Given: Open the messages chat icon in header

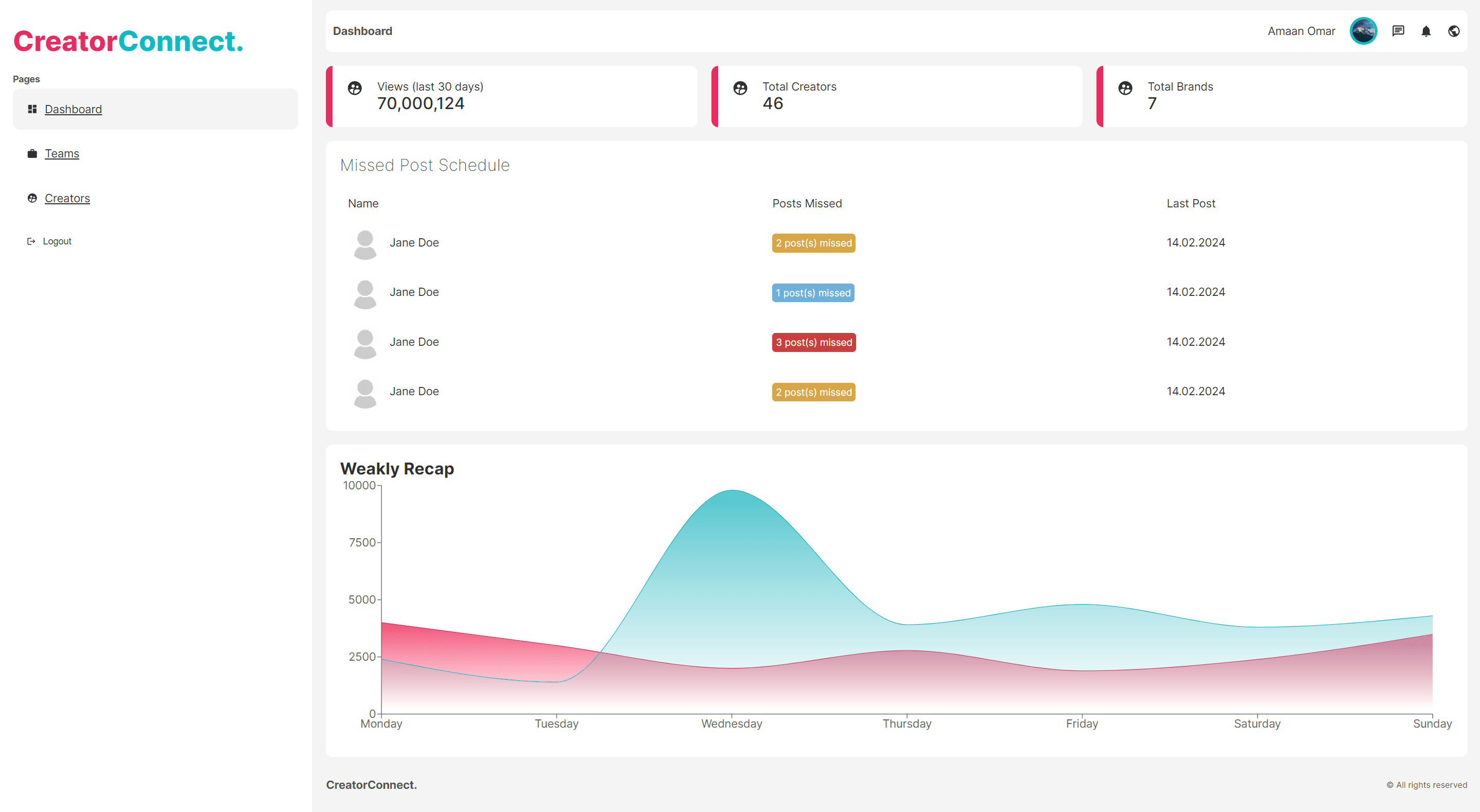Looking at the screenshot, I should coord(1398,31).
